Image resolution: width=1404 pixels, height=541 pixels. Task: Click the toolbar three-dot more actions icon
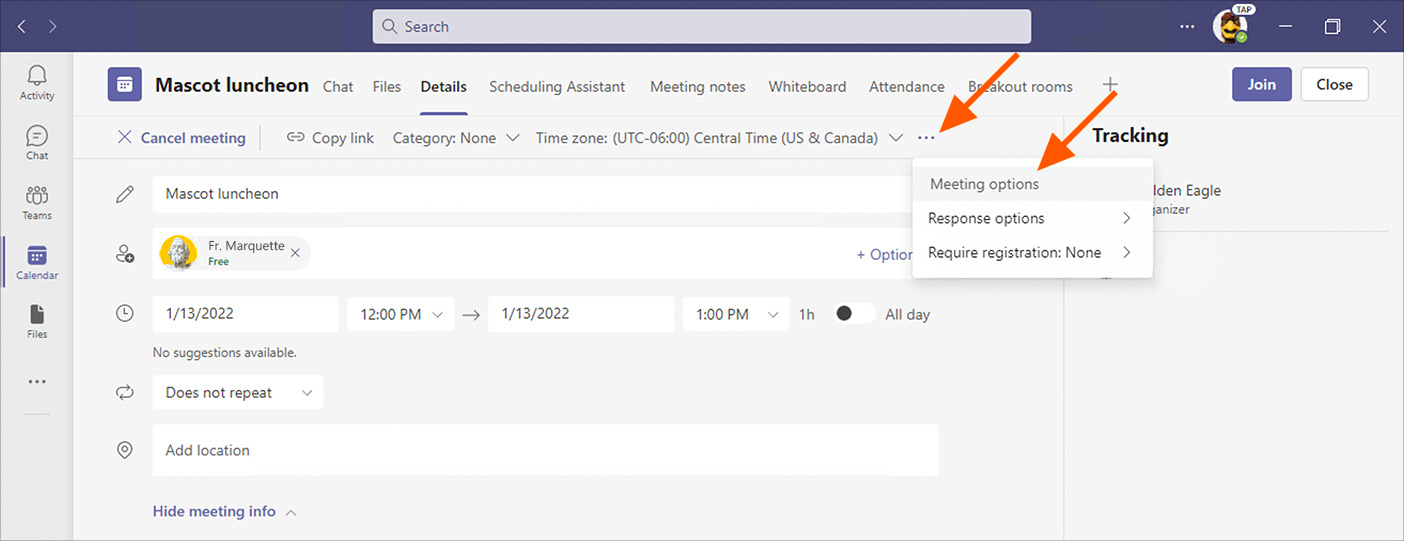(x=927, y=138)
